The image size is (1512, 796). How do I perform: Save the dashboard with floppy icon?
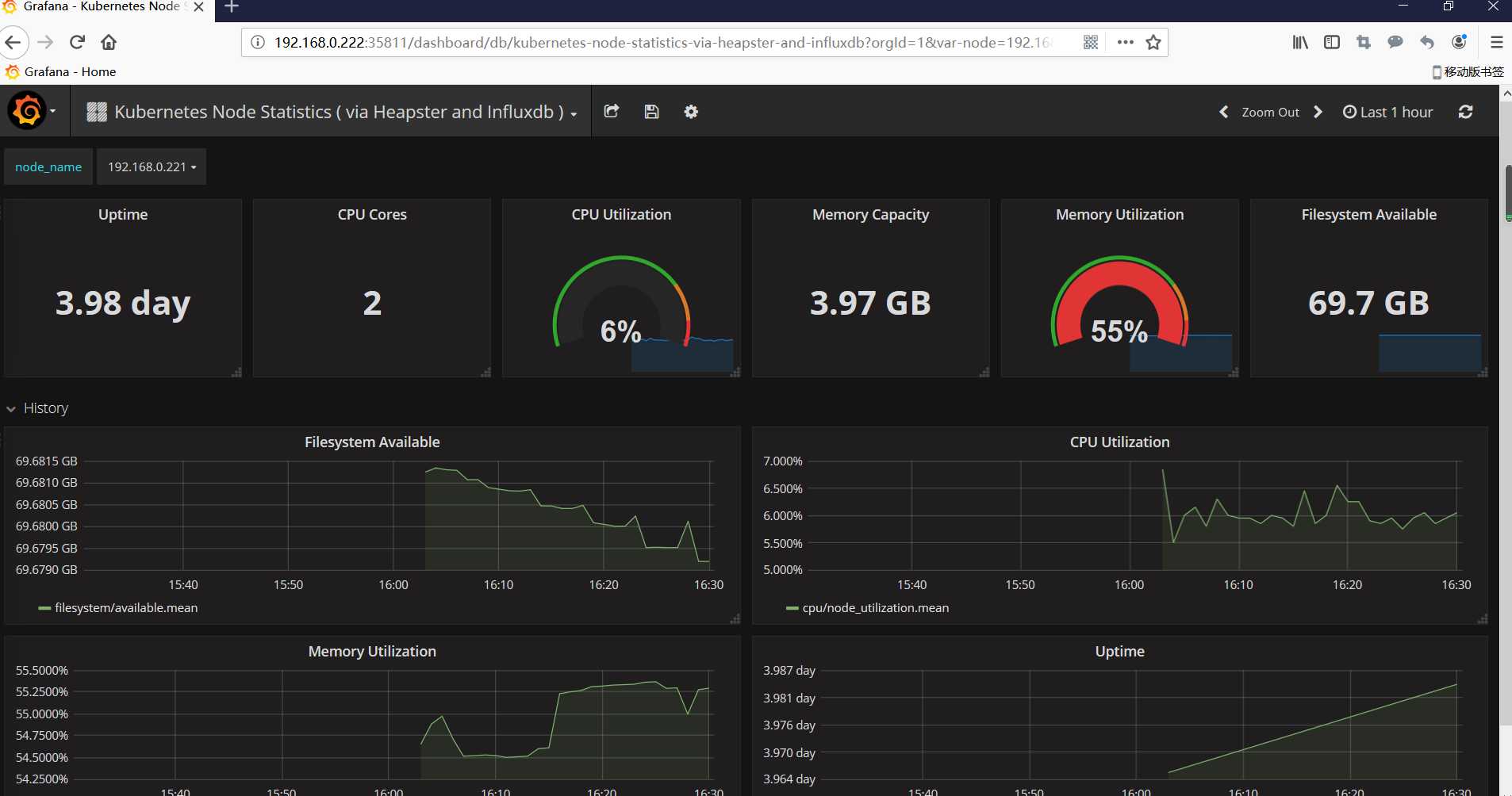click(x=651, y=112)
